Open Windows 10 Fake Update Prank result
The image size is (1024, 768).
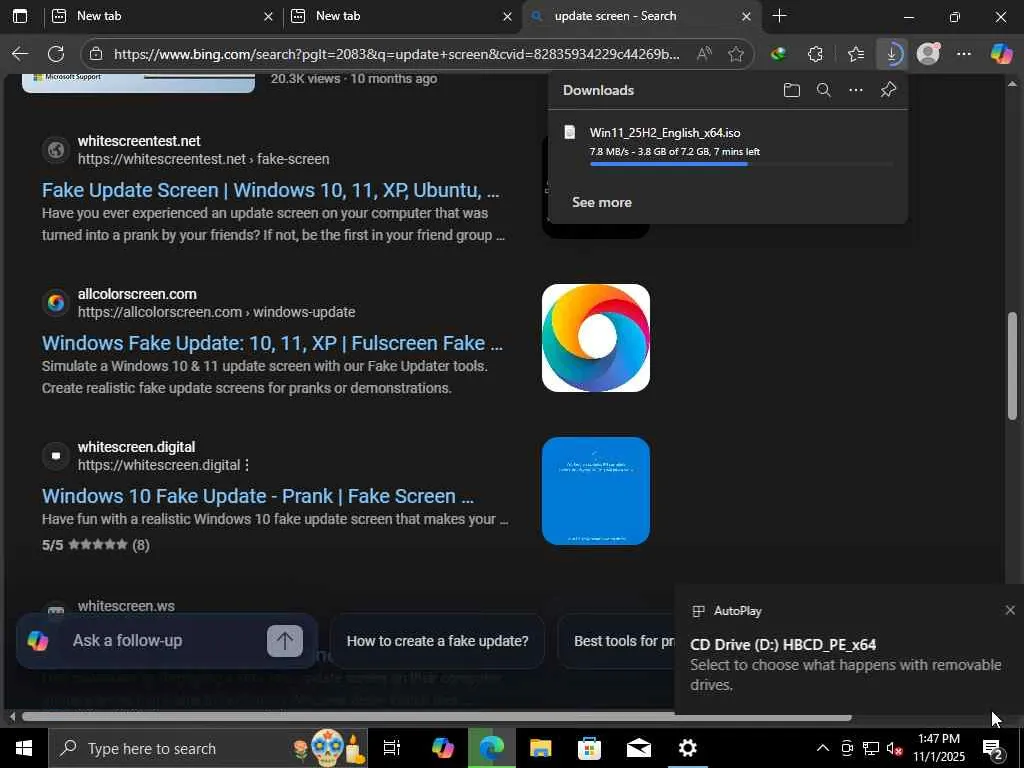tap(258, 496)
